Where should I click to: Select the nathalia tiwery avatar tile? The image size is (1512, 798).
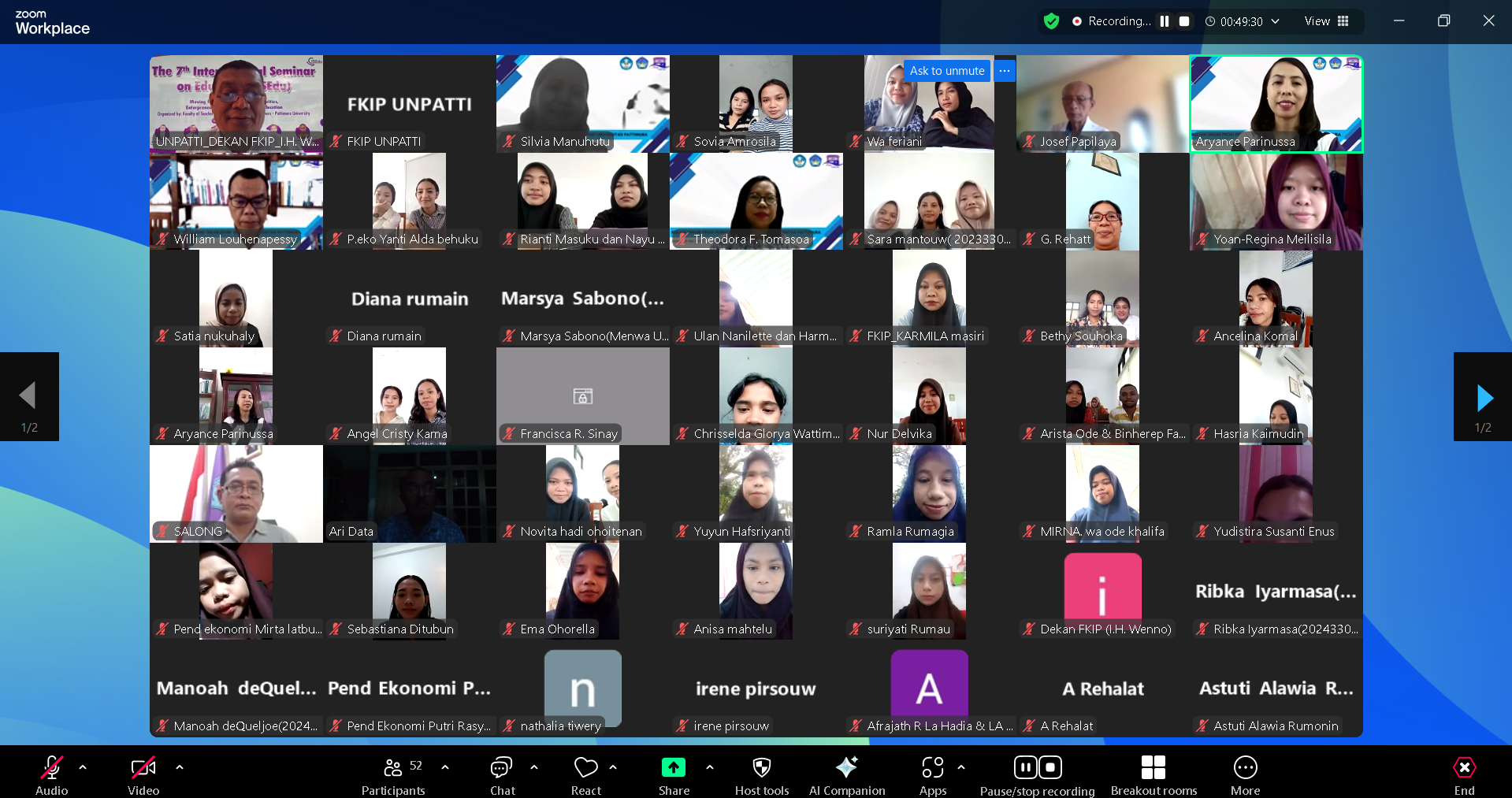[583, 689]
